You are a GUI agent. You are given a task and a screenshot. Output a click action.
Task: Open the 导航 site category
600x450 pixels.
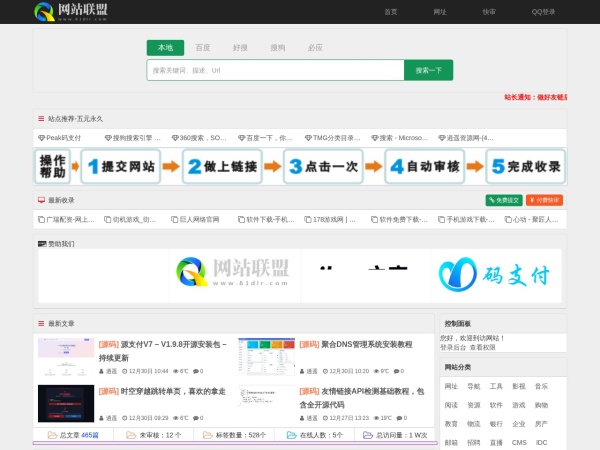pos(474,386)
